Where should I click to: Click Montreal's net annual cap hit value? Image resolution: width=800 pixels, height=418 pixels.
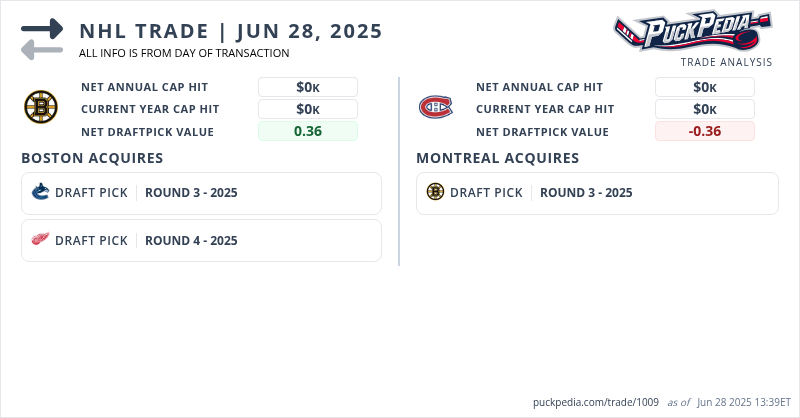click(704, 87)
